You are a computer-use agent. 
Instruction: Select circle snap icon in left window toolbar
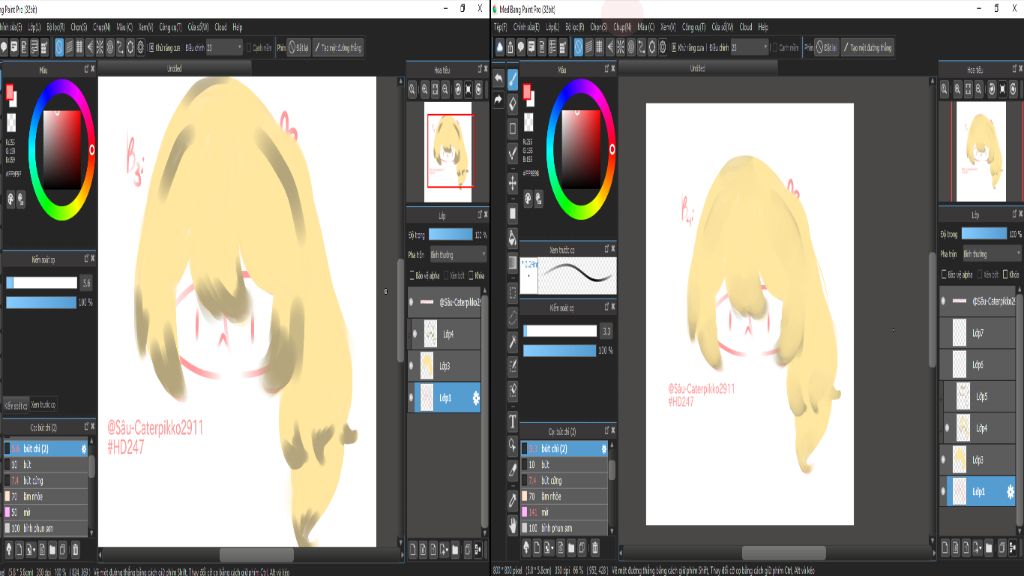(110, 47)
